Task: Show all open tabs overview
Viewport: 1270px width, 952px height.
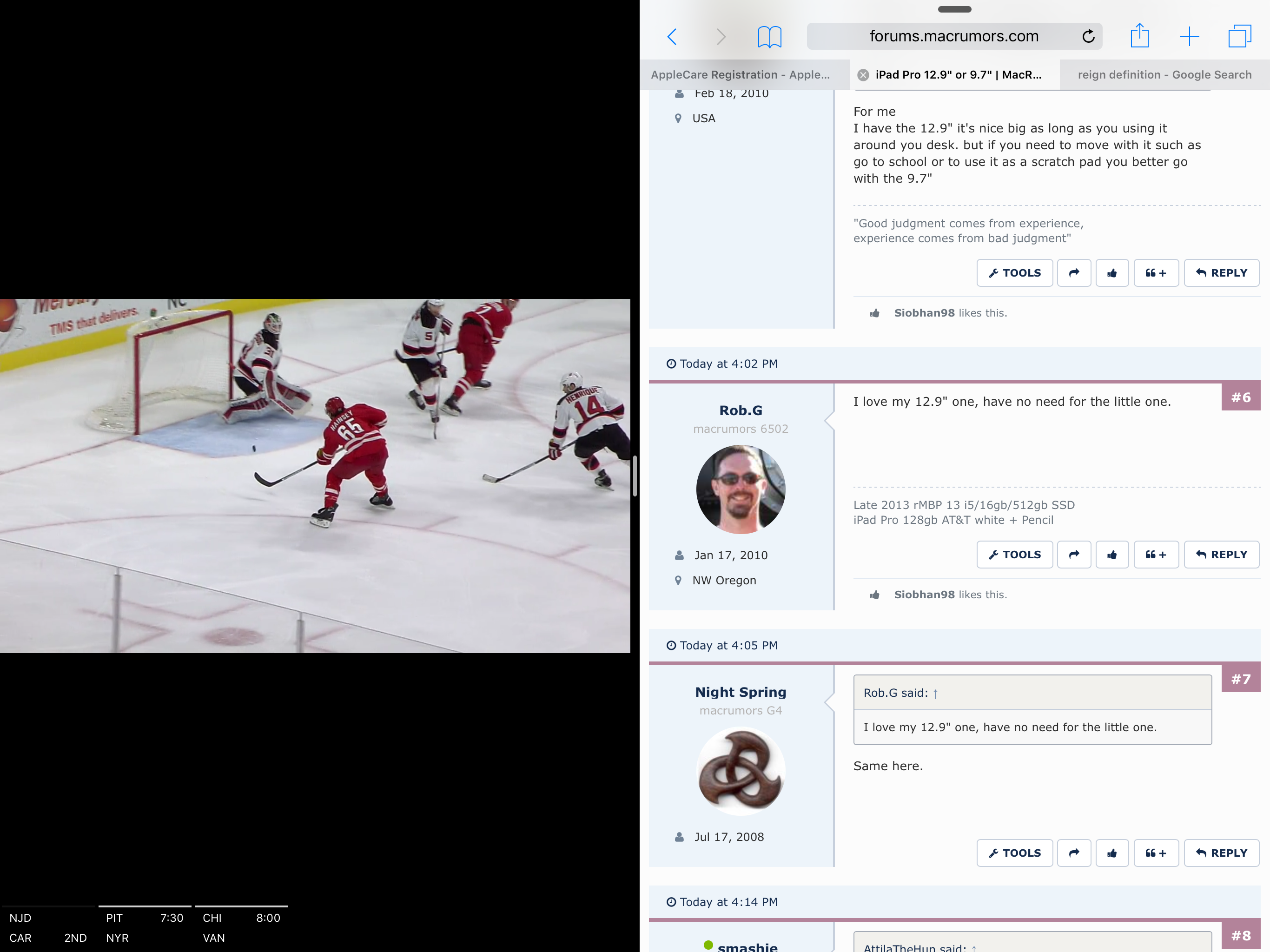Action: click(1240, 36)
